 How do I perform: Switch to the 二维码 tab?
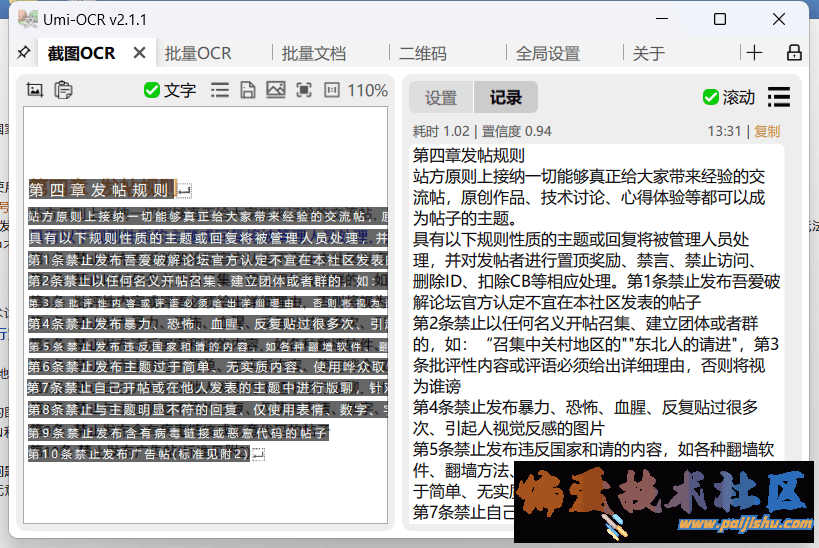pyautogui.click(x=422, y=54)
